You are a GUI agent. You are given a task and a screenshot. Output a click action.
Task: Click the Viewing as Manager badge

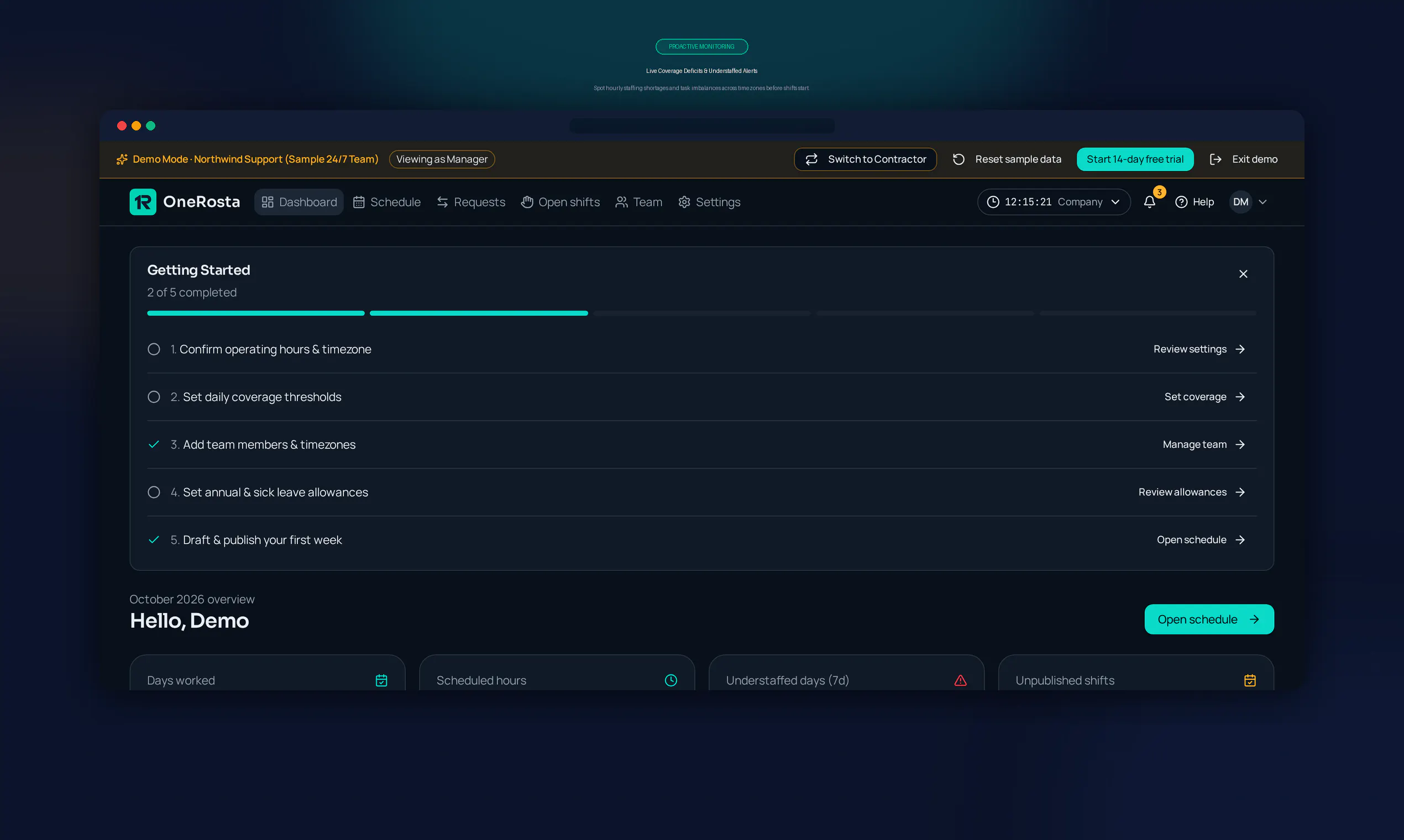442,160
